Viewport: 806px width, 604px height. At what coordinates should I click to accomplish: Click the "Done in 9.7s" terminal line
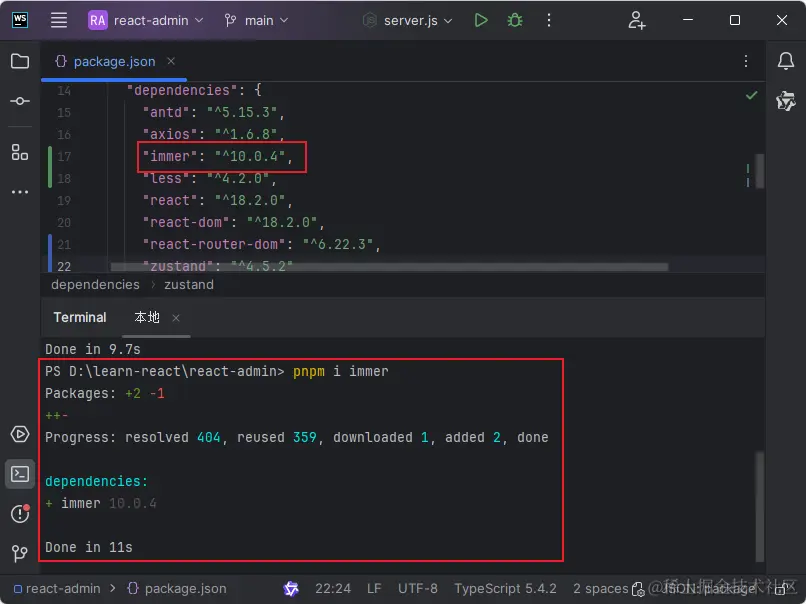click(x=93, y=350)
